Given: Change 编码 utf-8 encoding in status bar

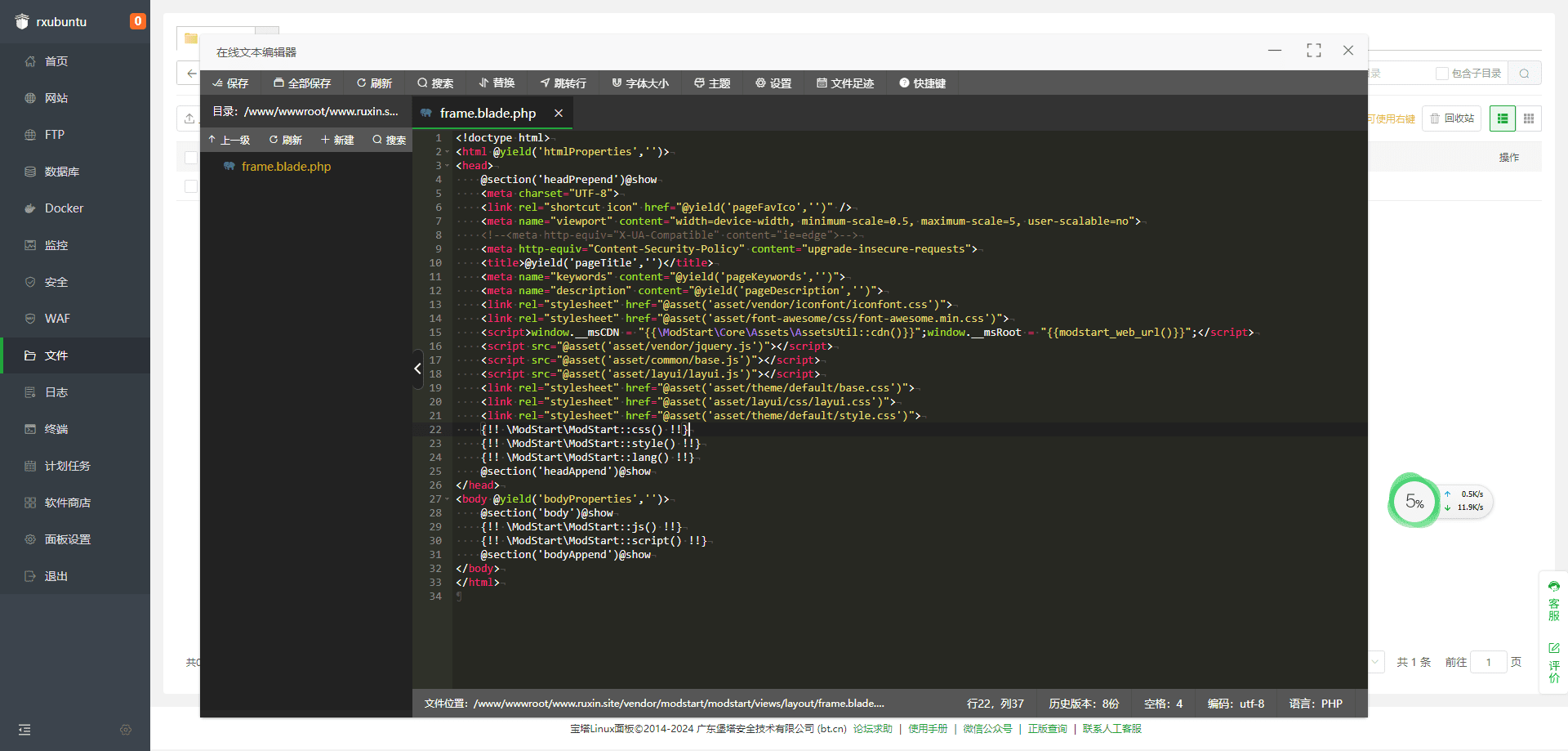Looking at the screenshot, I should coord(1236,704).
